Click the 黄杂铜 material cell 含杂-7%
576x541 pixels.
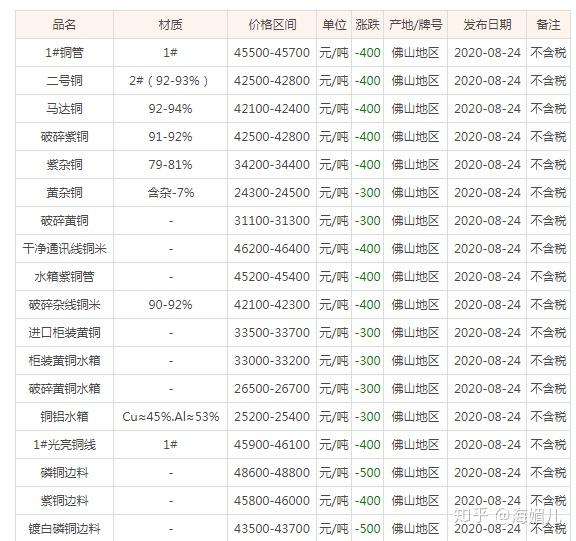coord(171,192)
